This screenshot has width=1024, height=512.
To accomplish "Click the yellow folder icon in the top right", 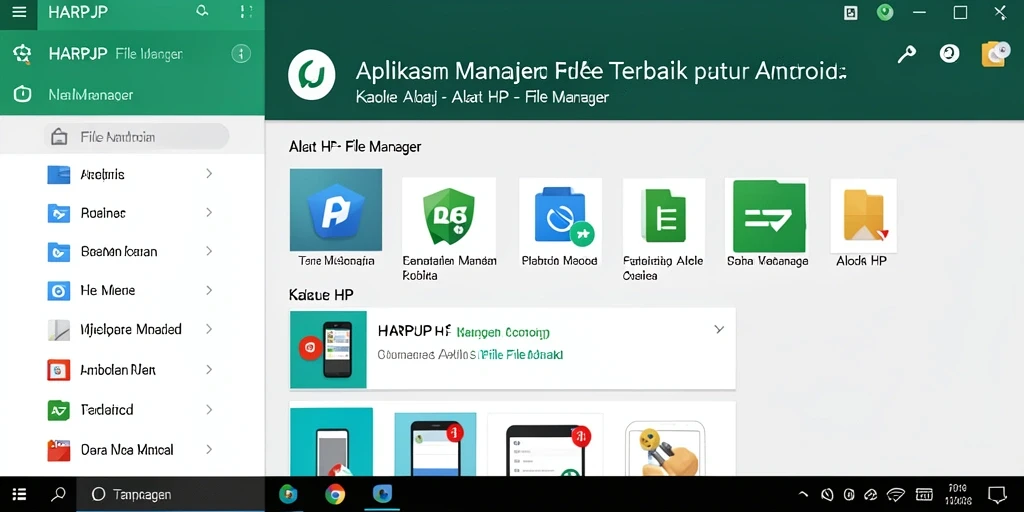I will pyautogui.click(x=995, y=54).
